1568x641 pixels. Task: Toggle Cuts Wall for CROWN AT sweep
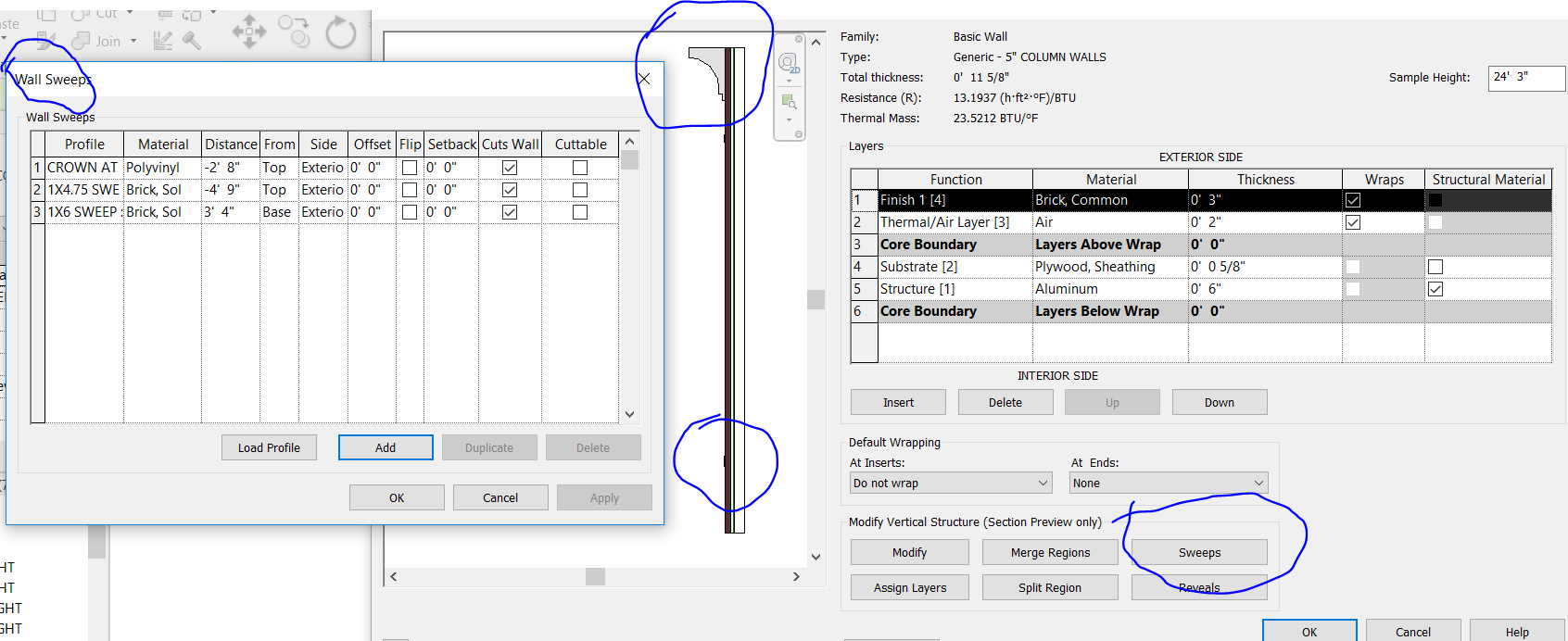click(x=510, y=168)
